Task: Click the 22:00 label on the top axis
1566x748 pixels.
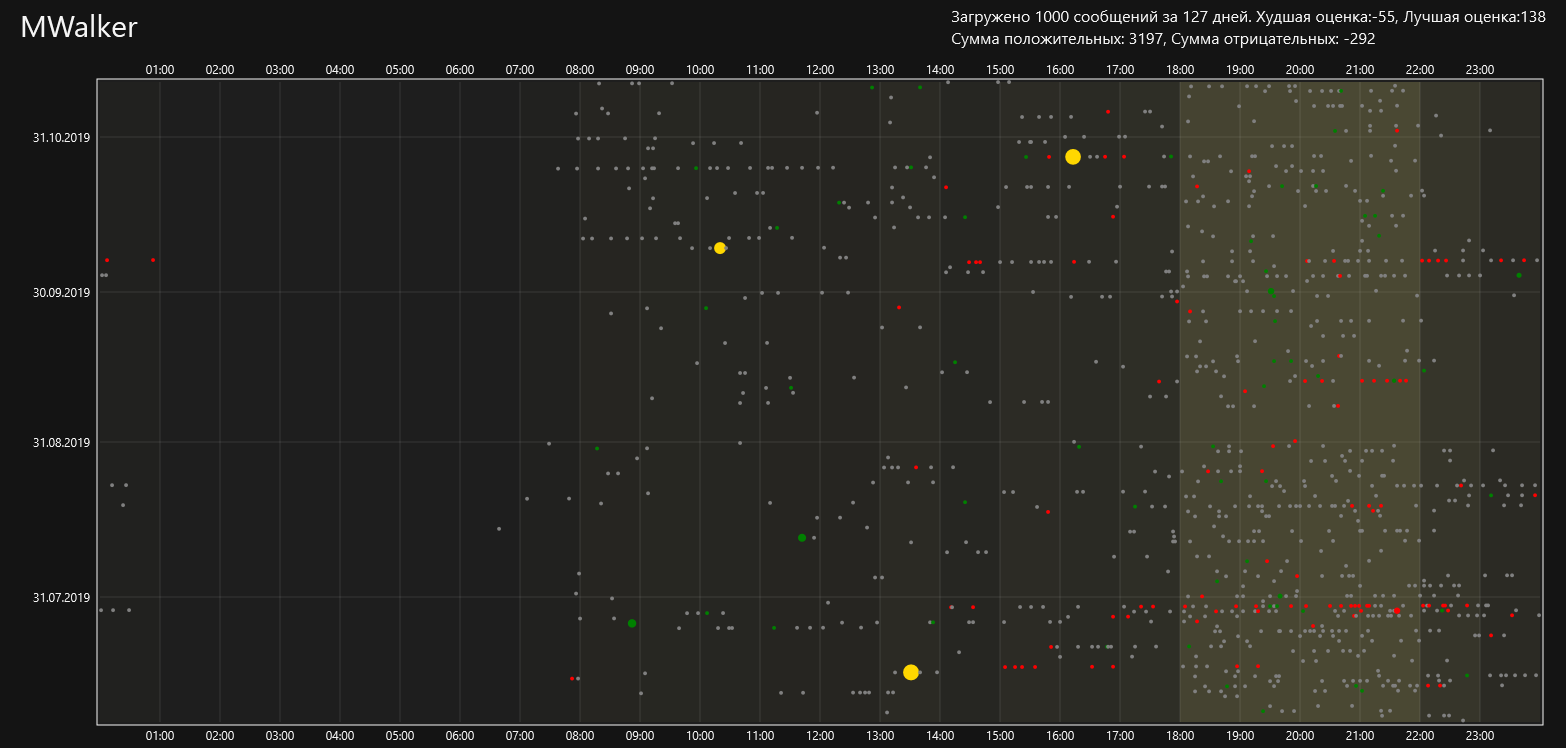Action: [1420, 69]
